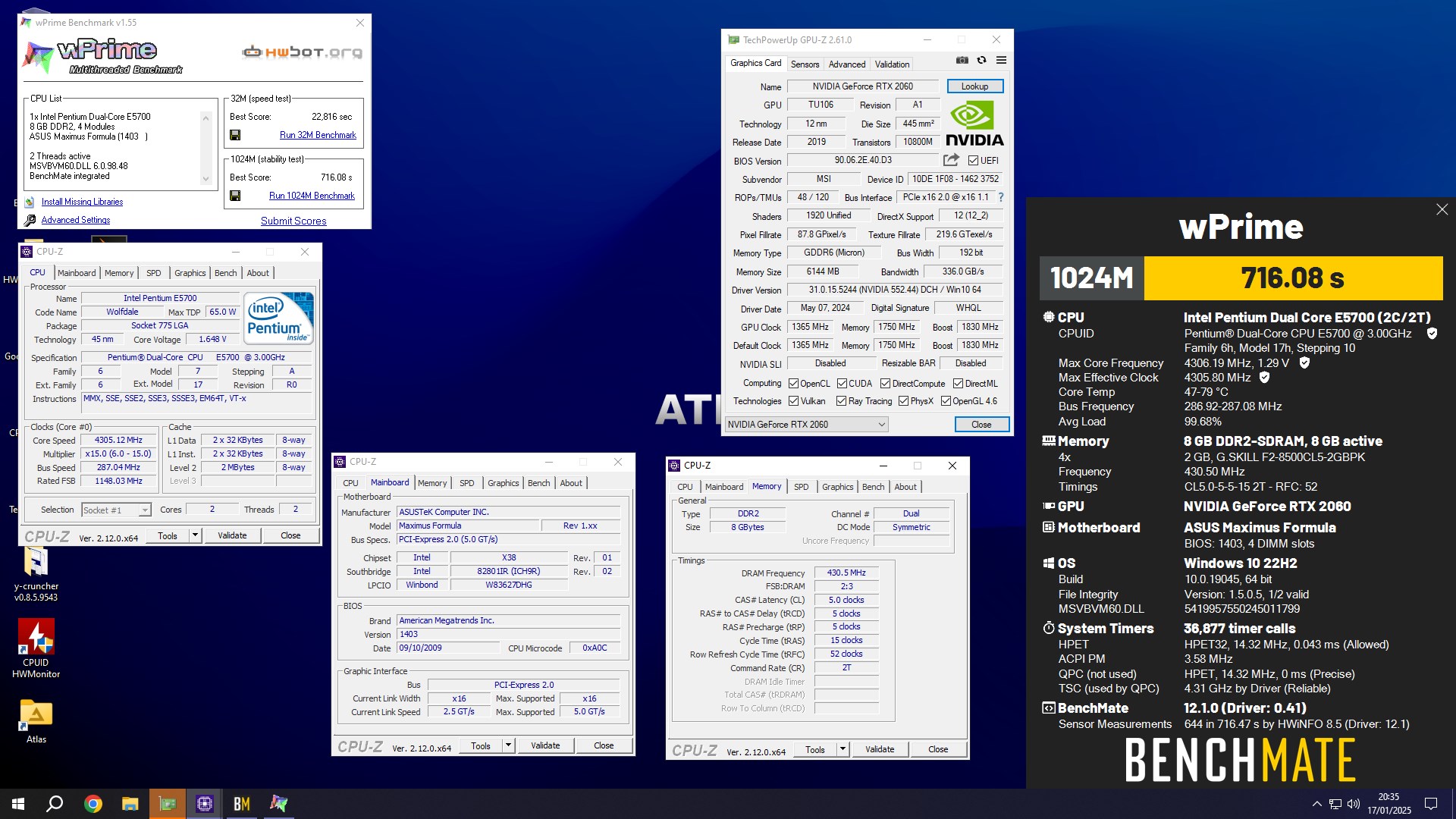
Task: Click the Close button in GPU-Z
Action: click(981, 425)
